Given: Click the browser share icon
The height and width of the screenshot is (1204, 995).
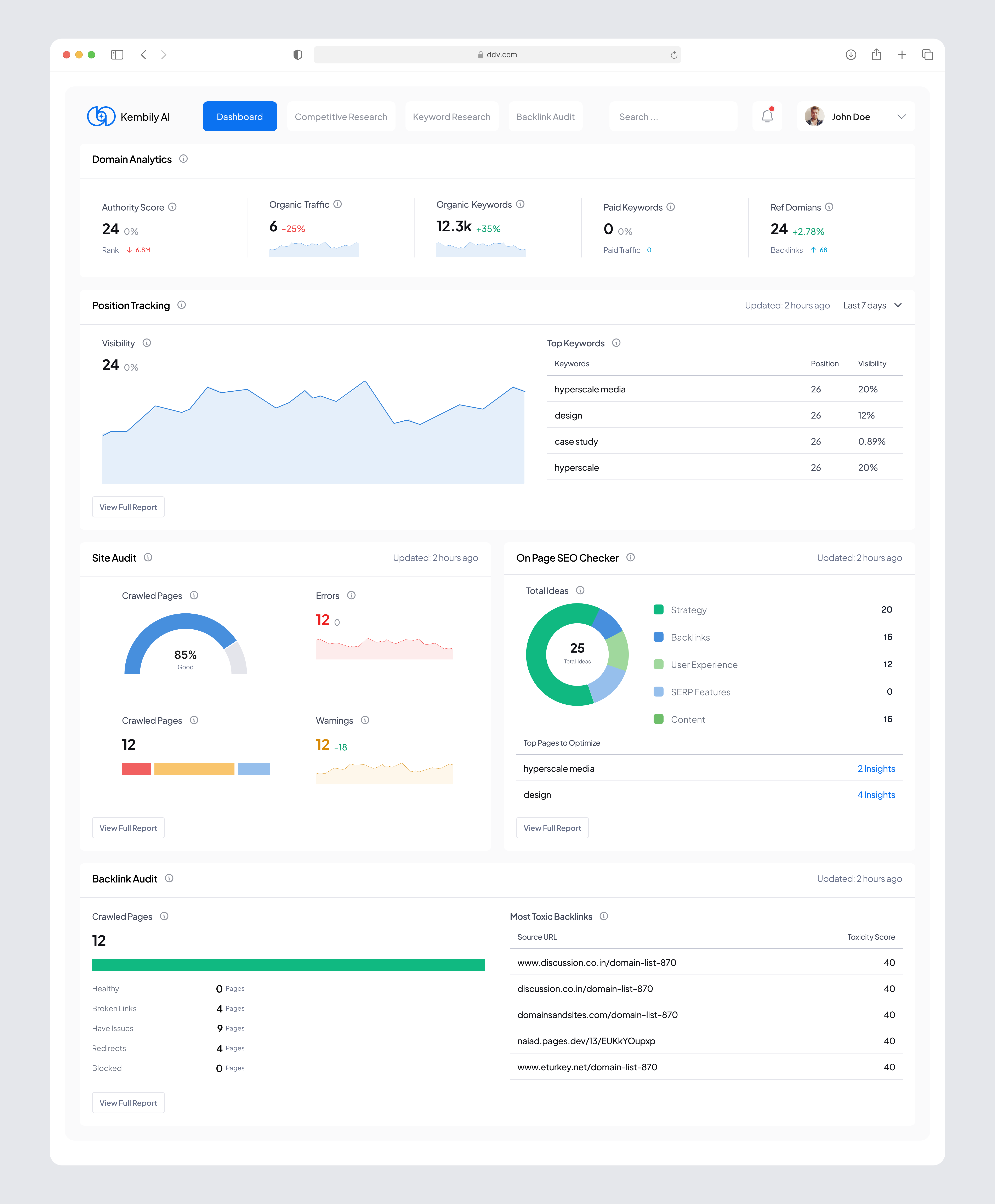Looking at the screenshot, I should (x=876, y=55).
